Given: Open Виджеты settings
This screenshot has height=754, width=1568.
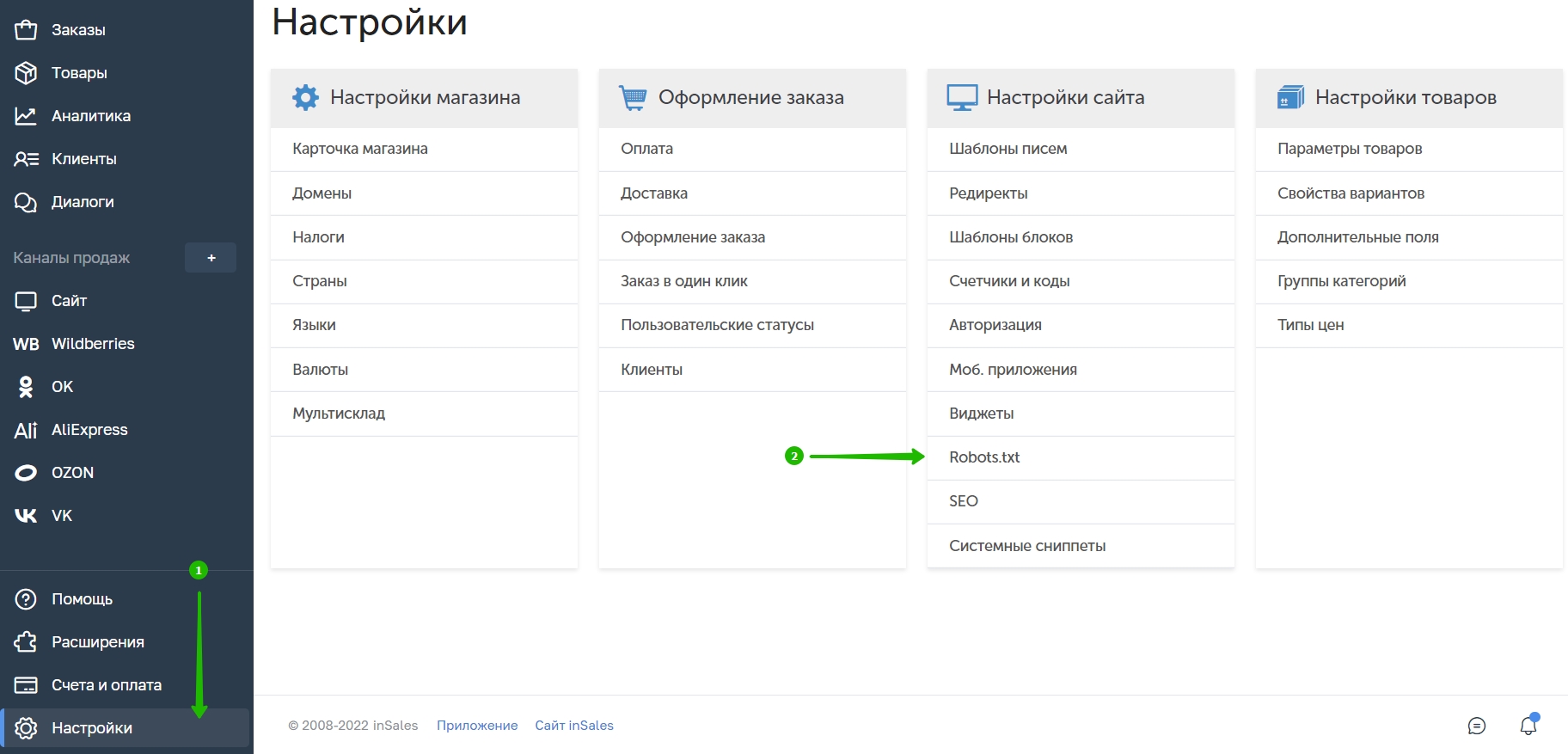Looking at the screenshot, I should pos(1081,414).
